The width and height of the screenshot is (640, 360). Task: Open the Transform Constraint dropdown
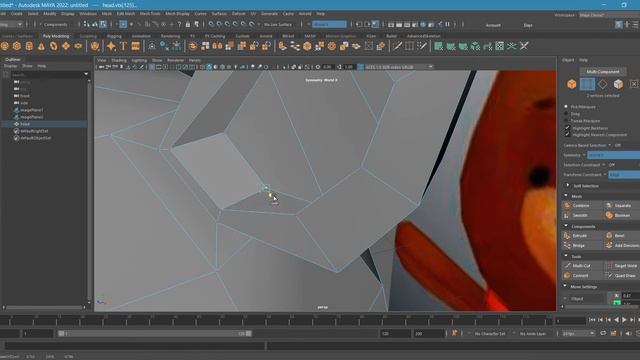pyautogui.click(x=624, y=175)
